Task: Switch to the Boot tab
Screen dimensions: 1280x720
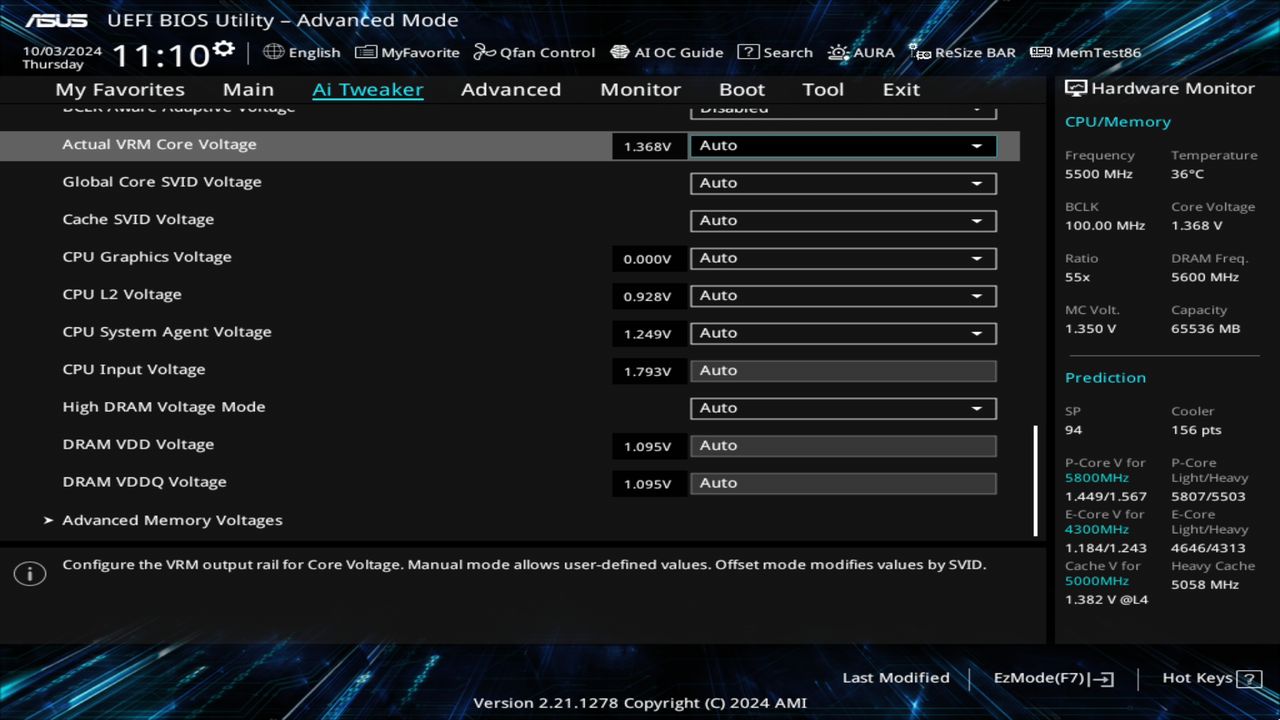Action: [742, 89]
